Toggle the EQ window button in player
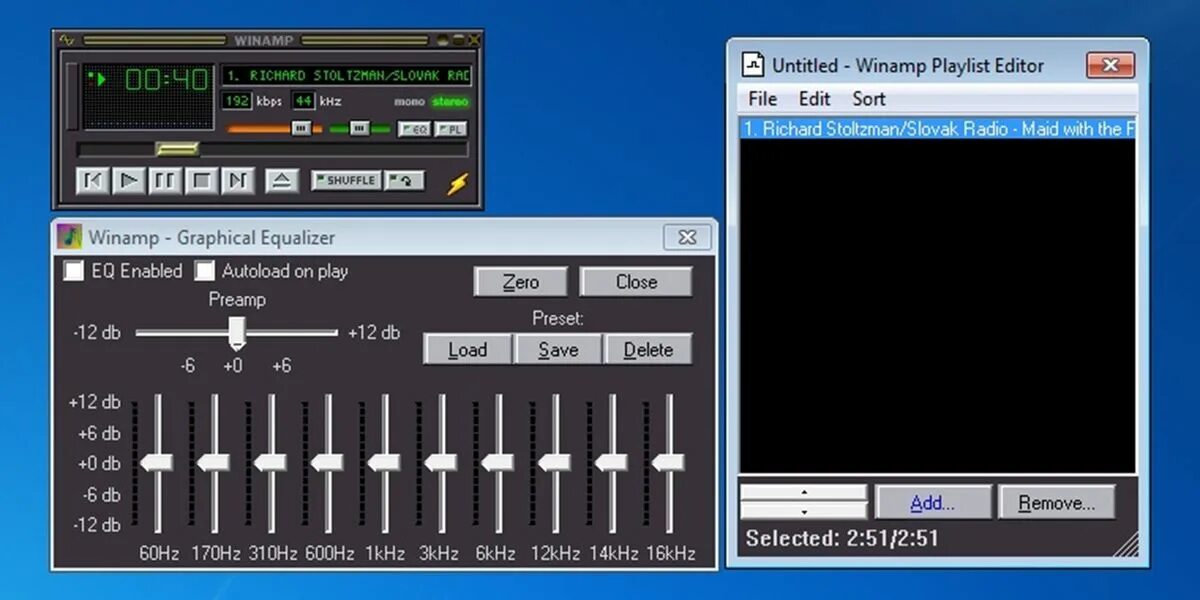 coord(414,129)
